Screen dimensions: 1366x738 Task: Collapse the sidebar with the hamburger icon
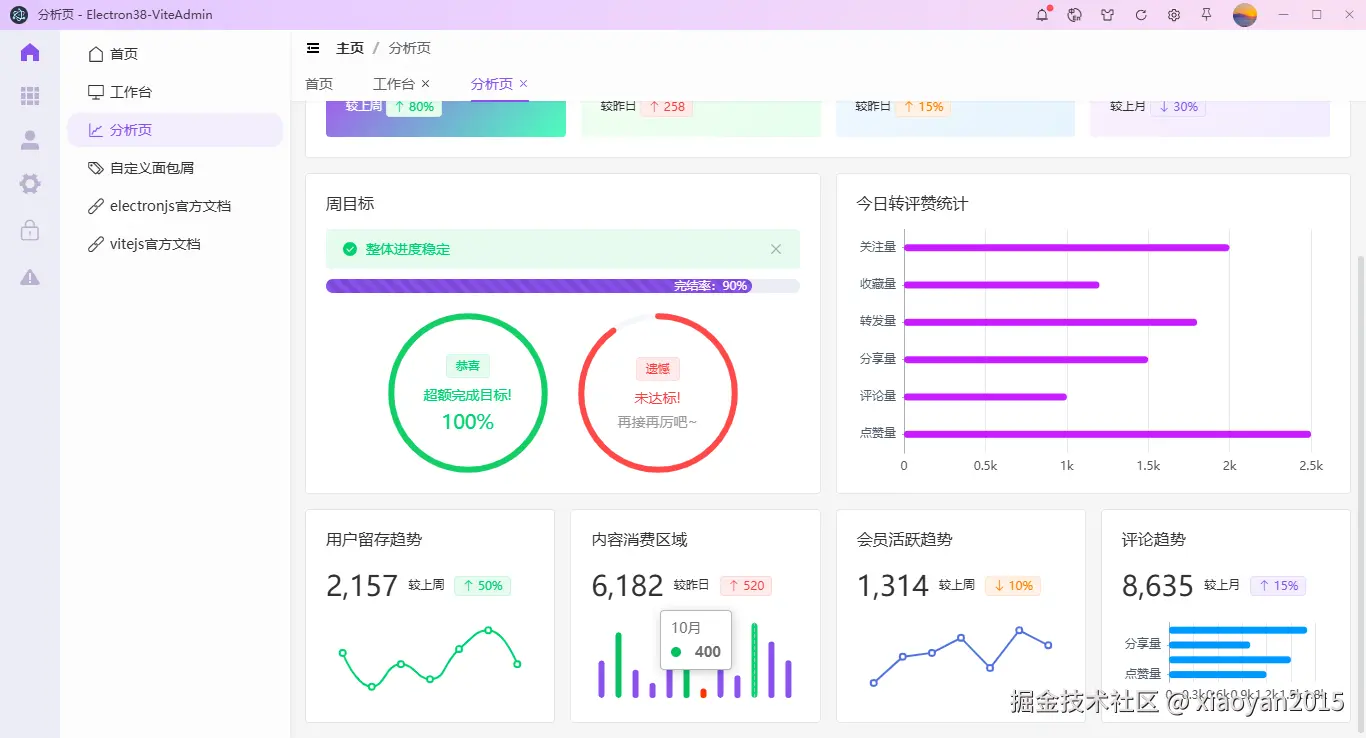click(313, 47)
